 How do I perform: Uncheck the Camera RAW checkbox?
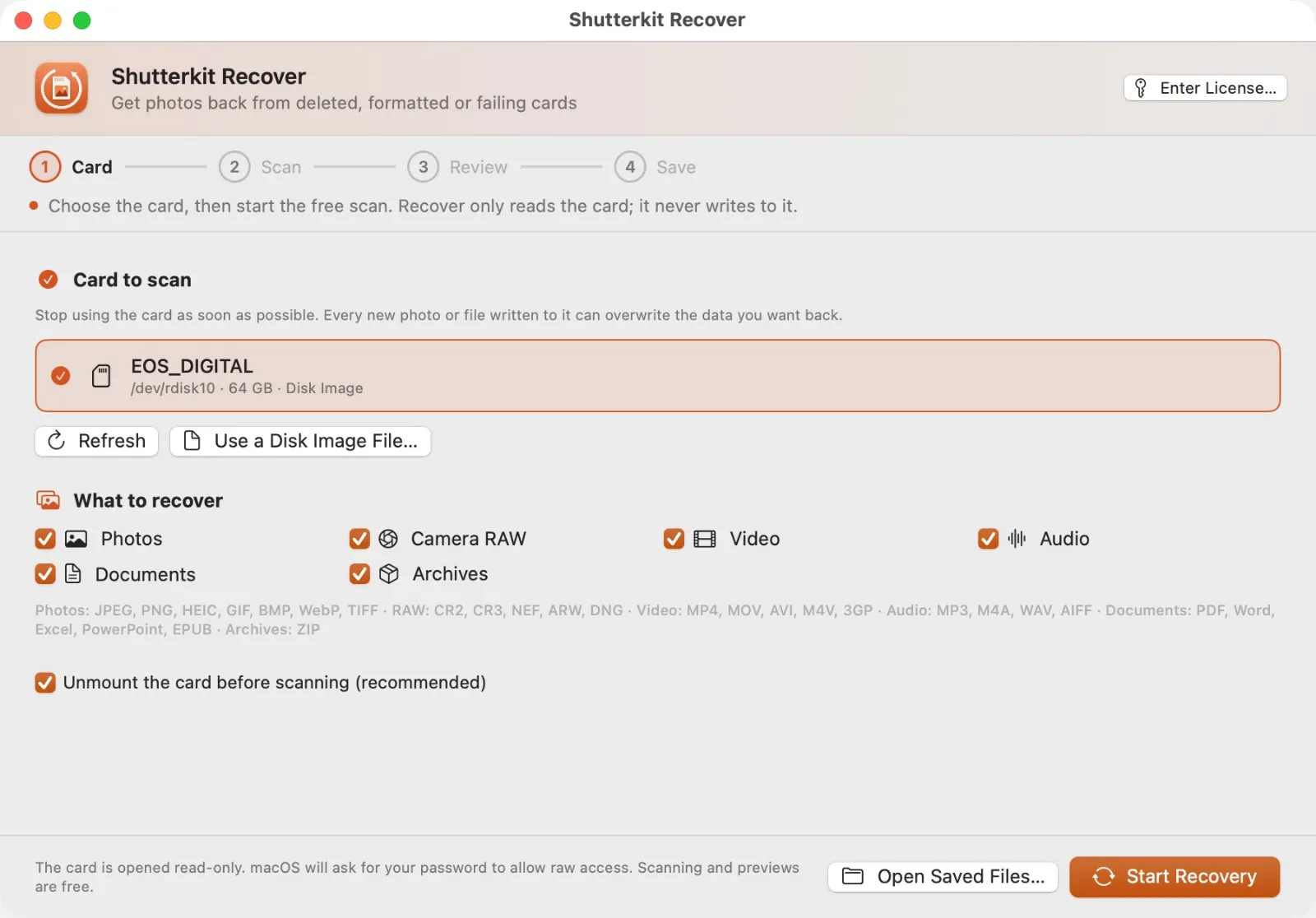point(359,539)
